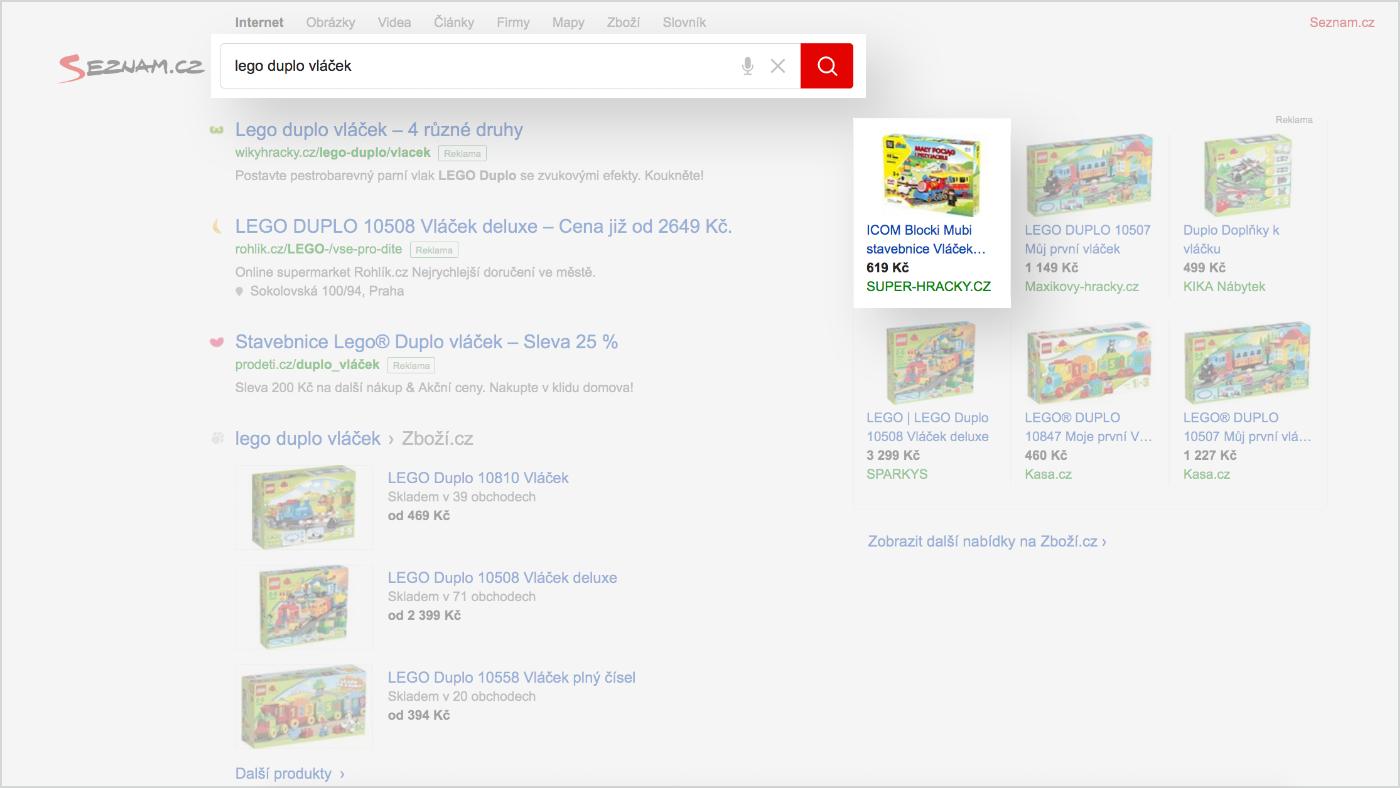The height and width of the screenshot is (788, 1400).
Task: Click ICOM Blocki Mubi product image
Action: [x=931, y=175]
